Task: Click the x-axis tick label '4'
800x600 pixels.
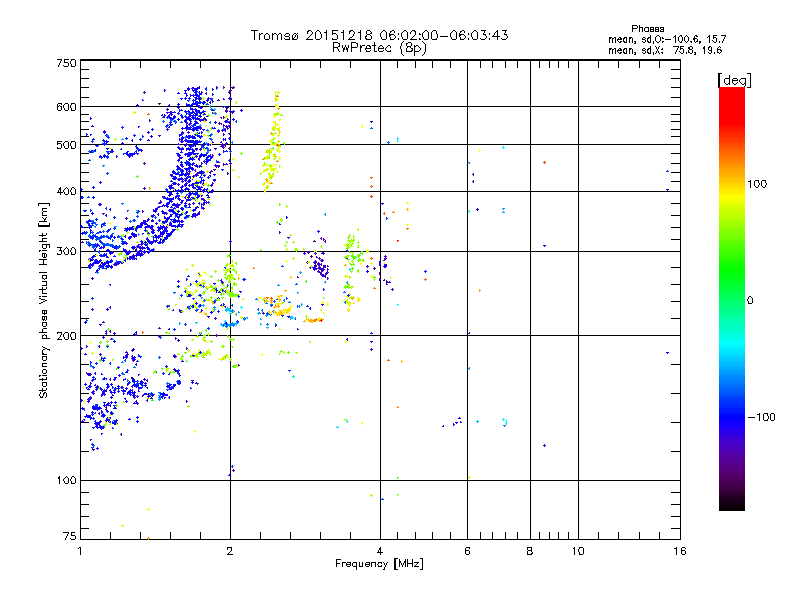Action: pos(380,551)
